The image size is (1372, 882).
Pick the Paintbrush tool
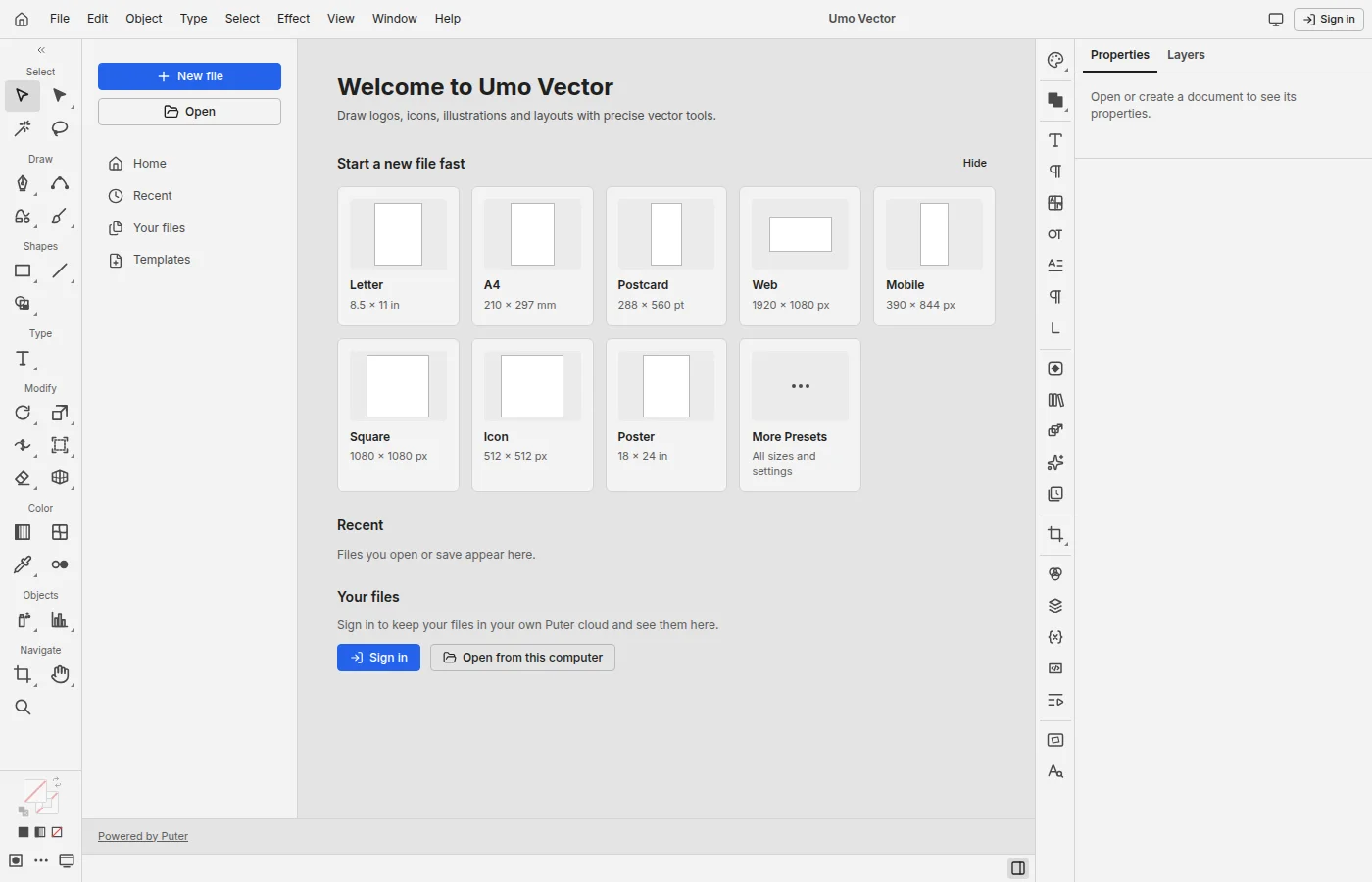(60, 216)
